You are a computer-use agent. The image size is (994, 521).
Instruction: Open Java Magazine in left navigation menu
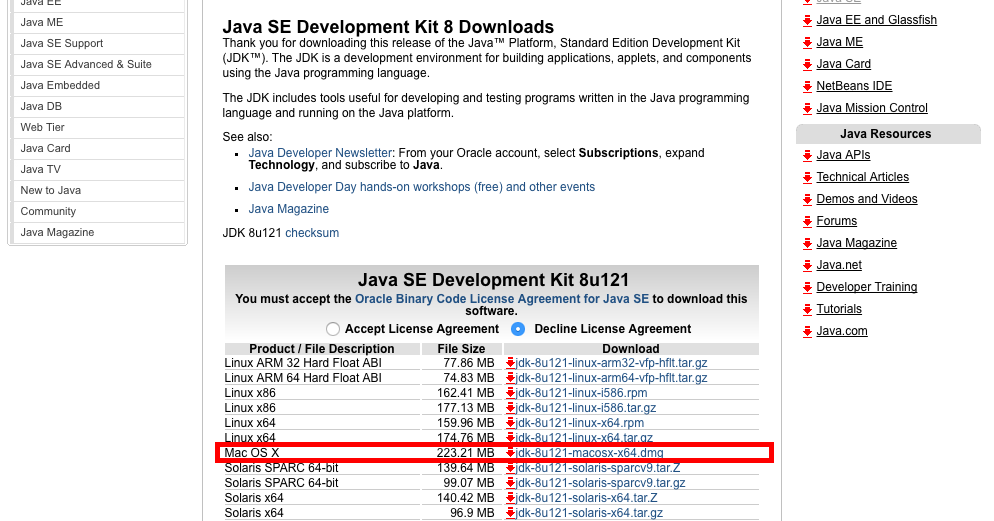[98, 232]
